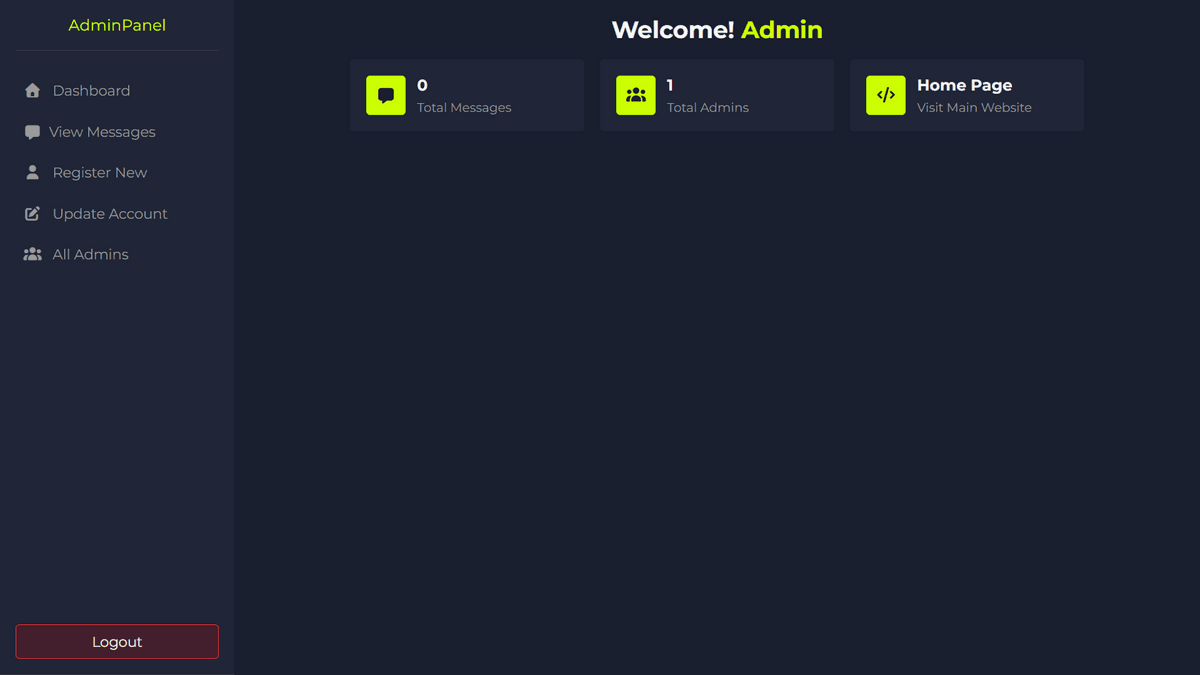Click the Welcome Admin heading
Screen dimensions: 1200x675
point(717,30)
